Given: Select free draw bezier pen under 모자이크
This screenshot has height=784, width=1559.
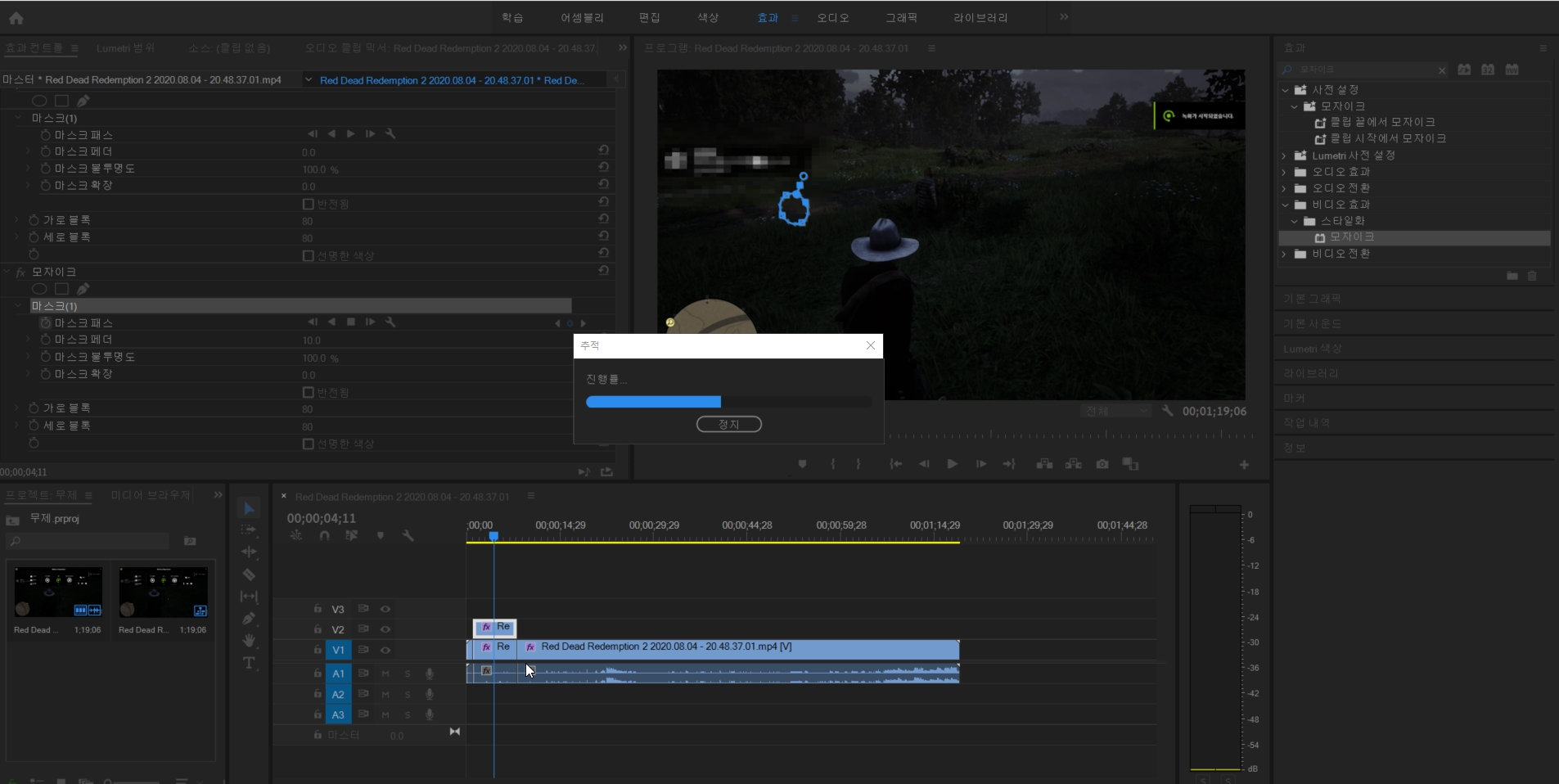Looking at the screenshot, I should (83, 289).
